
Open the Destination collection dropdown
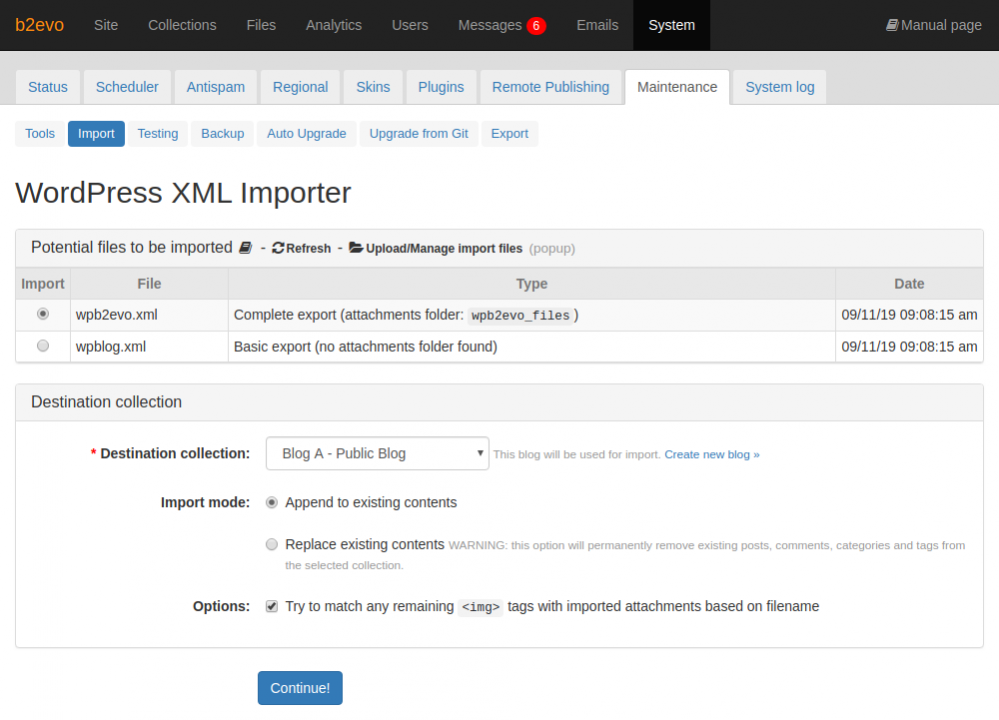click(x=377, y=454)
